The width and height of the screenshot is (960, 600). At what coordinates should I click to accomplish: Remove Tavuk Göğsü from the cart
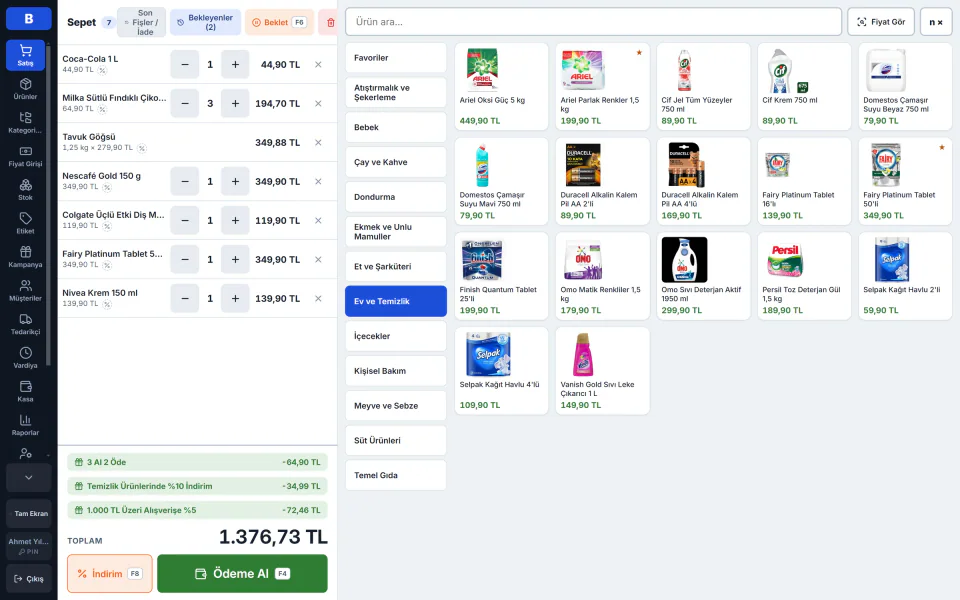(x=318, y=143)
